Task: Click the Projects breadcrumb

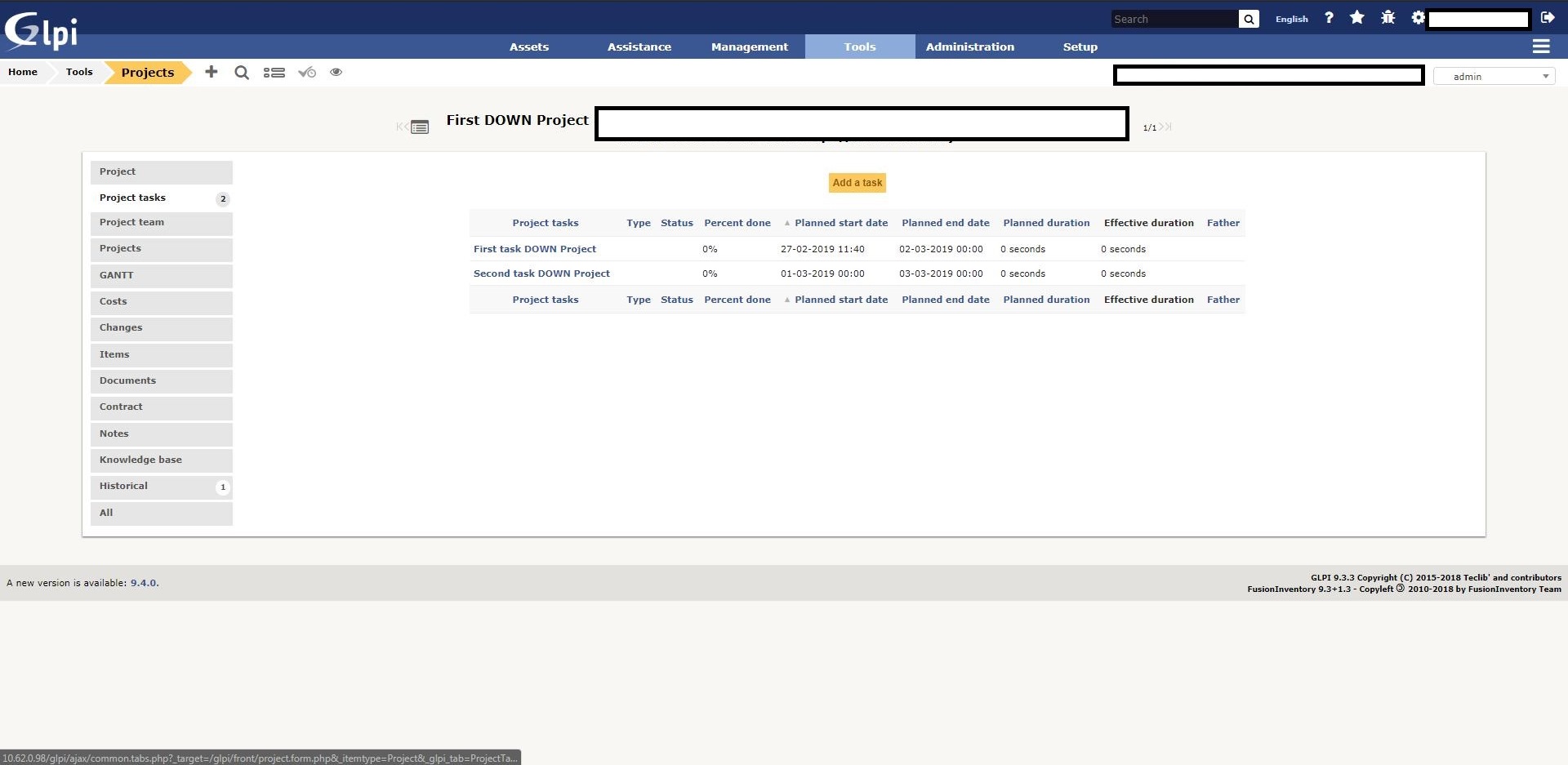Action: [148, 73]
